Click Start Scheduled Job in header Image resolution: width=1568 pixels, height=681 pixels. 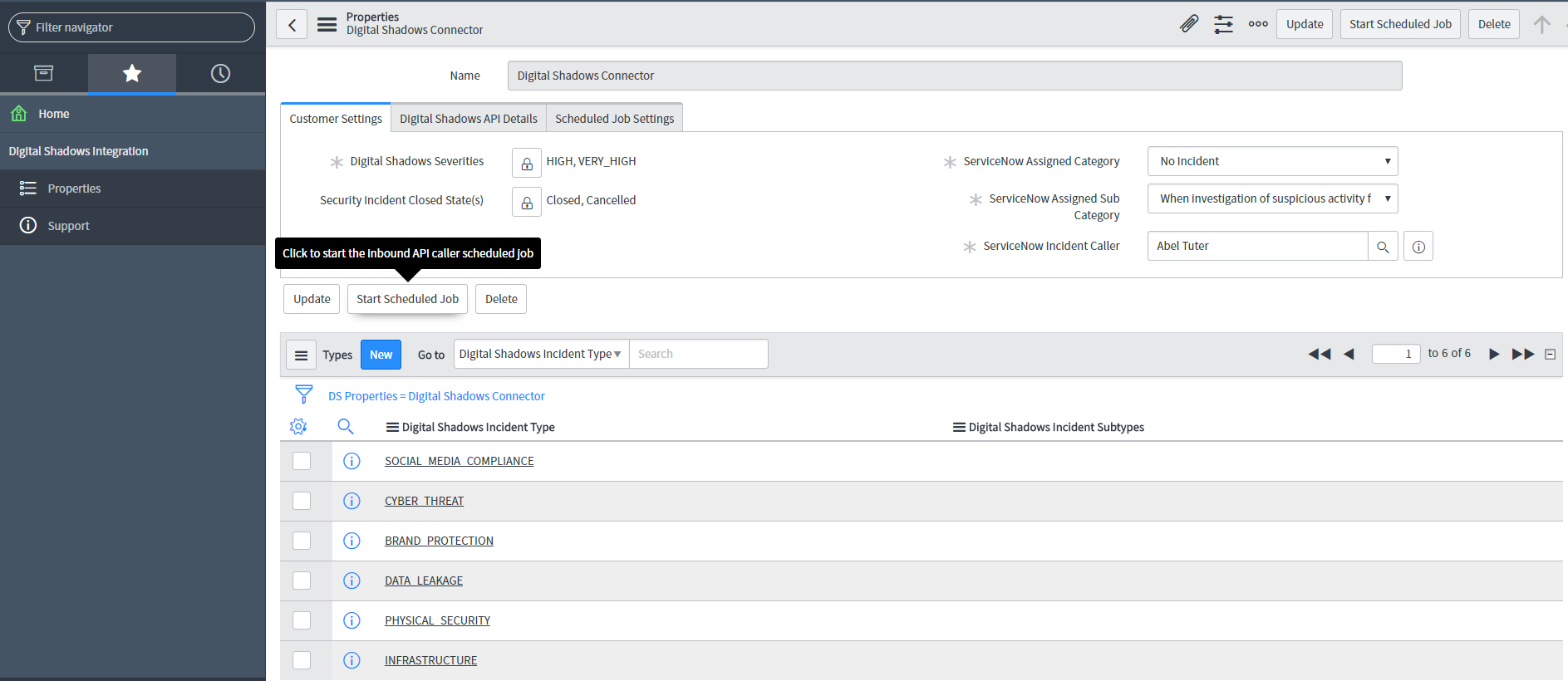(x=1400, y=24)
